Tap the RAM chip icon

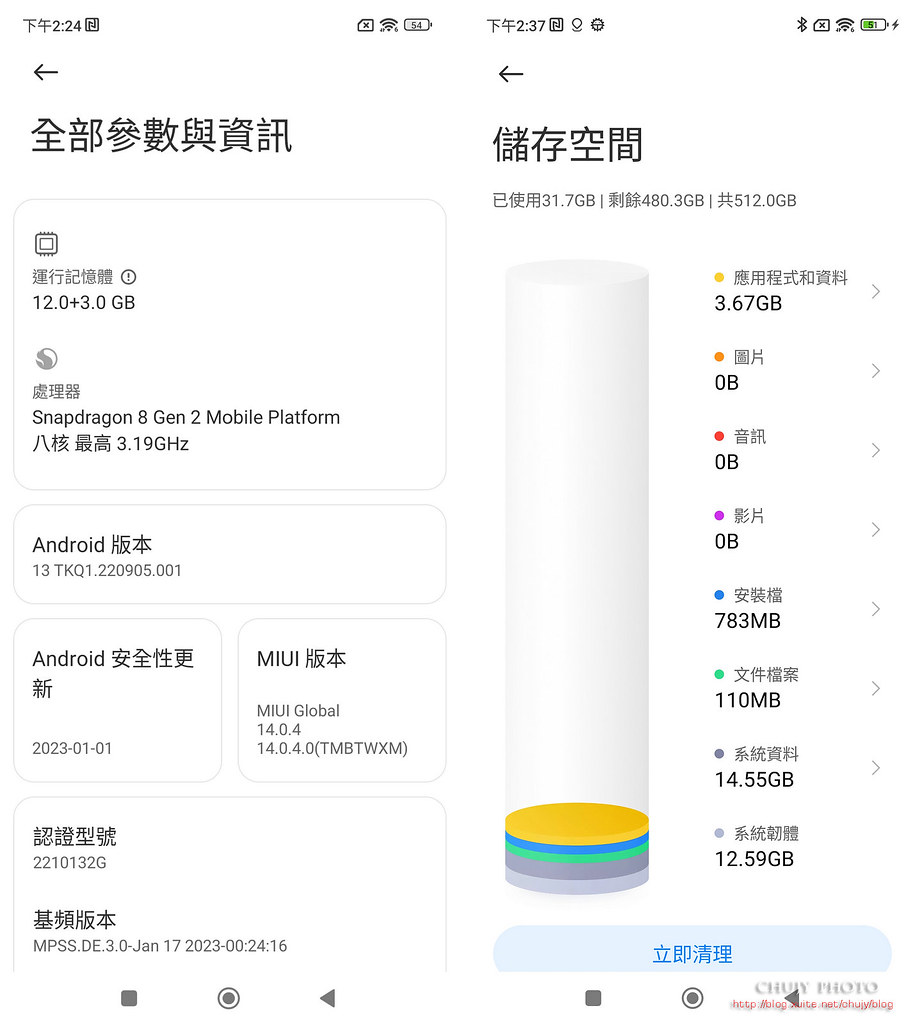pyautogui.click(x=46, y=244)
